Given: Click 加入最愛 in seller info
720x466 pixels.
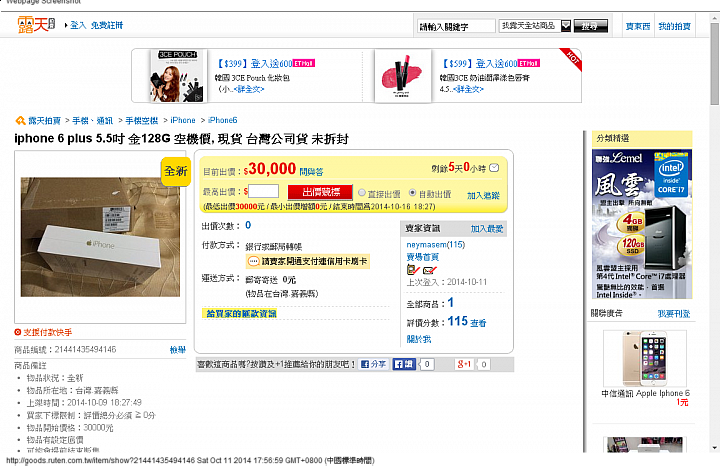Looking at the screenshot, I should point(487,229).
